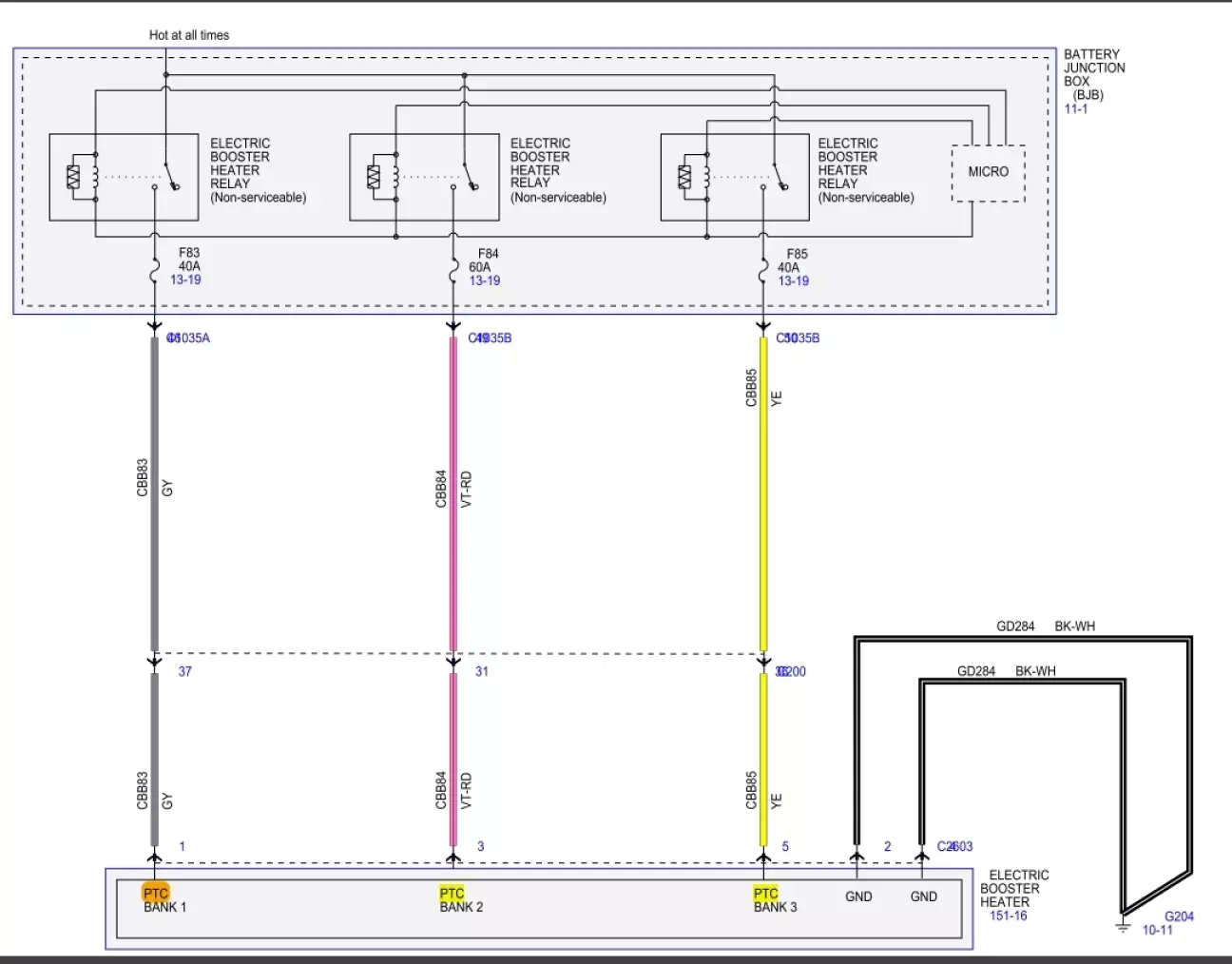Click the lower CBB83 circuit label
This screenshot has height=964, width=1232.
click(x=143, y=791)
